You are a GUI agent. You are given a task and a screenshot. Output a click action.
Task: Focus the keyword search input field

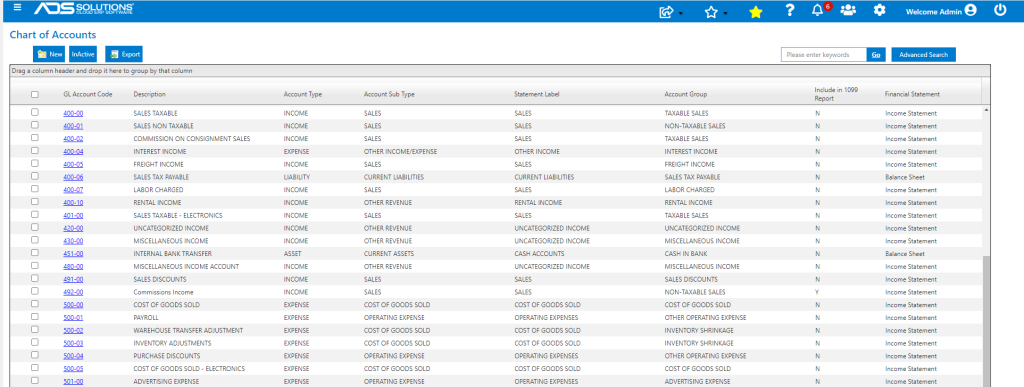click(824, 55)
